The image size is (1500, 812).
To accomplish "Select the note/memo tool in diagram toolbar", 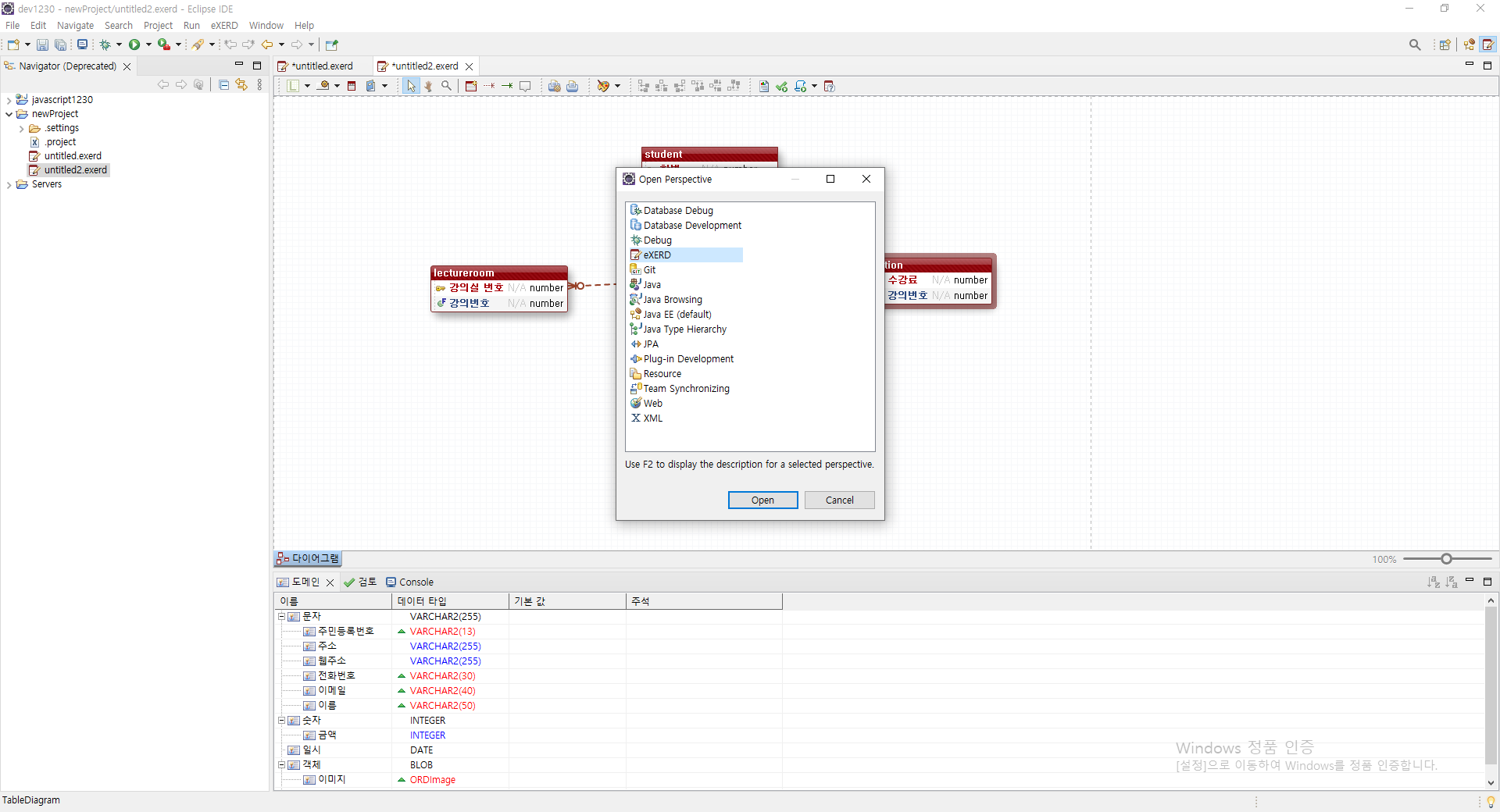I will [x=525, y=86].
